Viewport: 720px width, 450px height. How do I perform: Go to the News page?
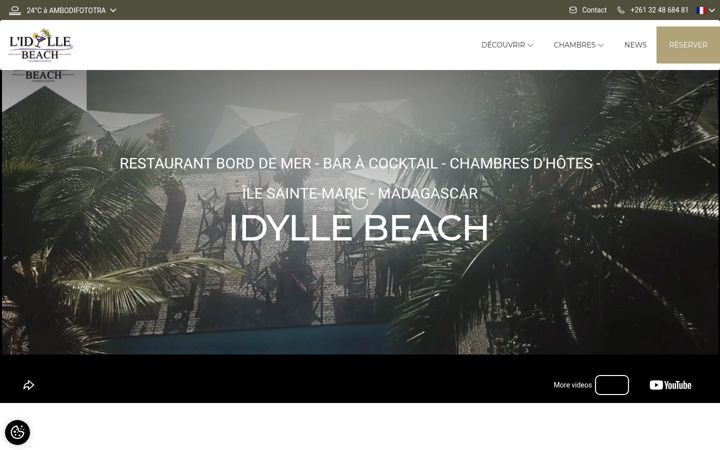(635, 45)
